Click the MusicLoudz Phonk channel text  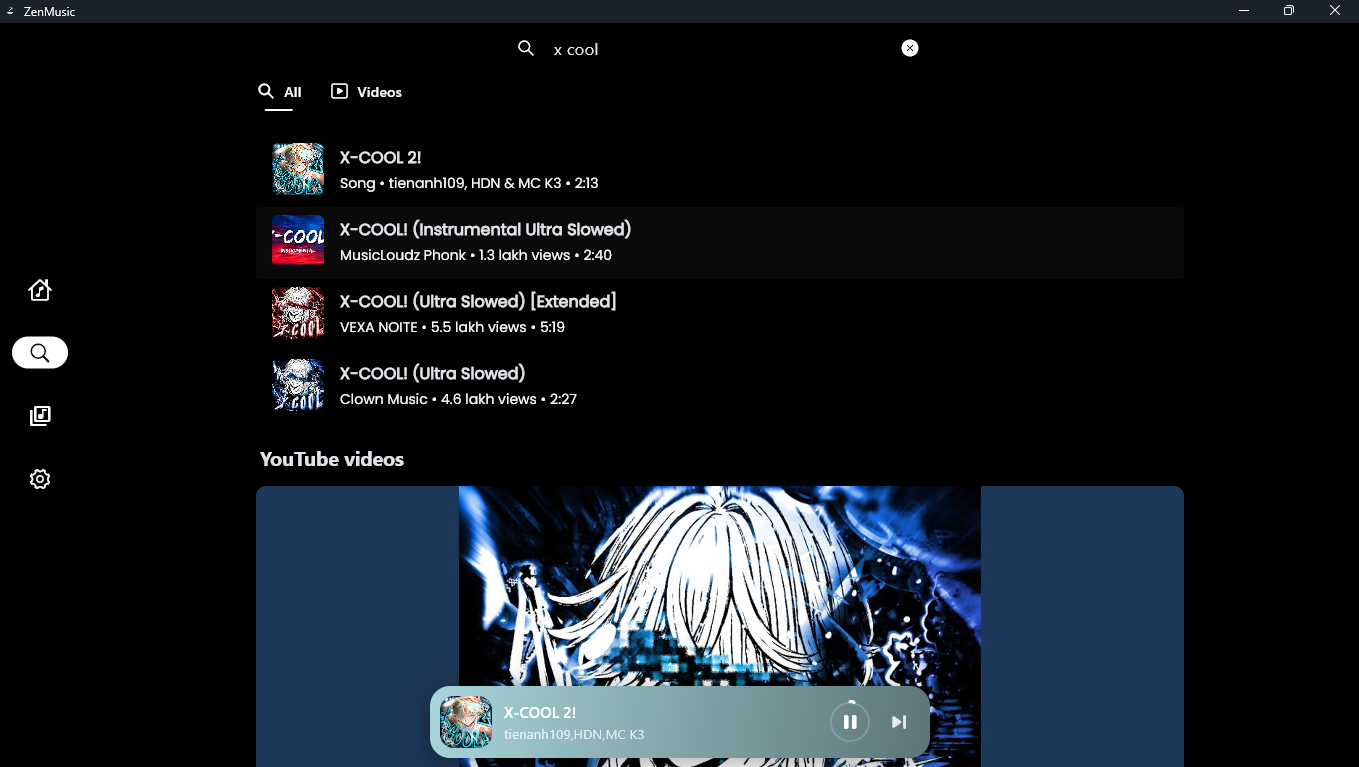(403, 255)
